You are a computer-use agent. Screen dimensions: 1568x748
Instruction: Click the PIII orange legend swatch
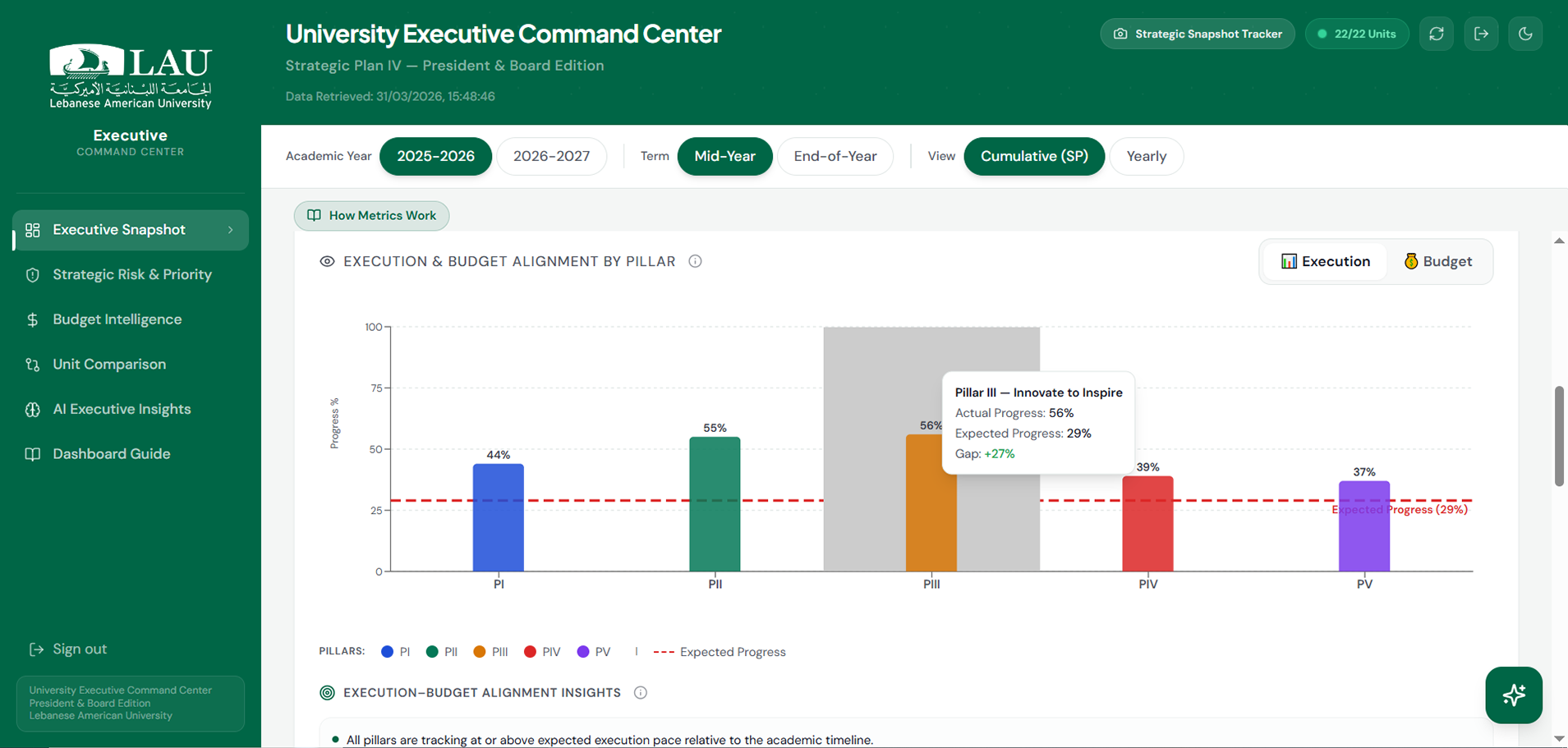[x=480, y=652]
